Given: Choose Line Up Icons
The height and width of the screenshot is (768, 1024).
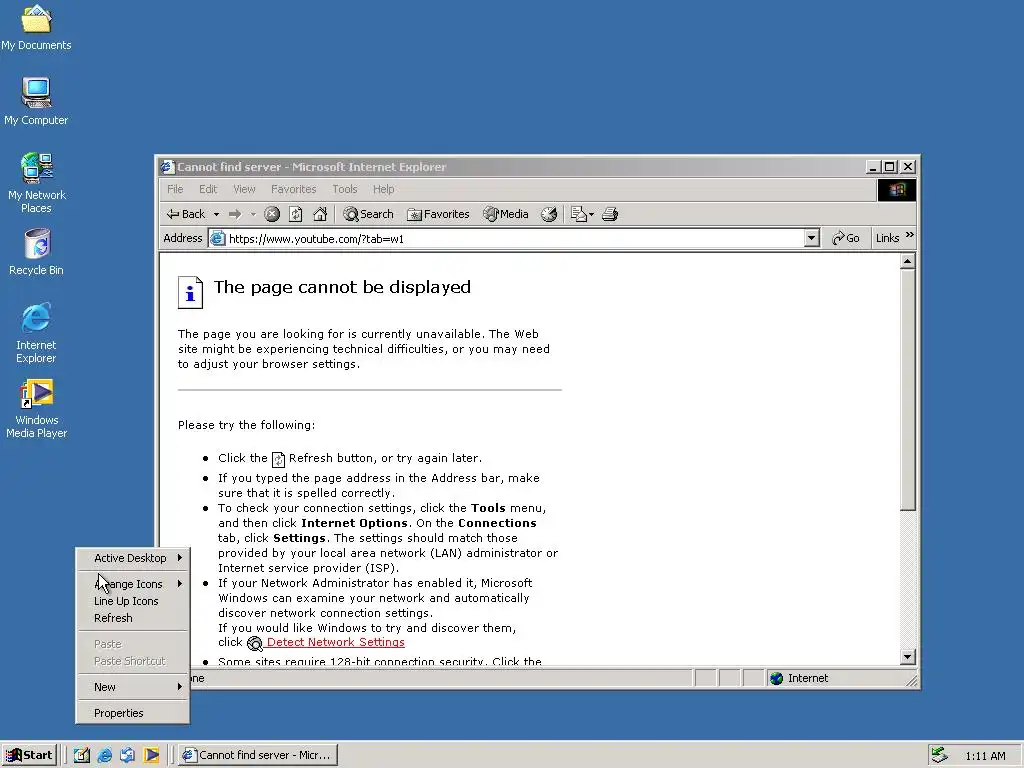Looking at the screenshot, I should [133, 601].
